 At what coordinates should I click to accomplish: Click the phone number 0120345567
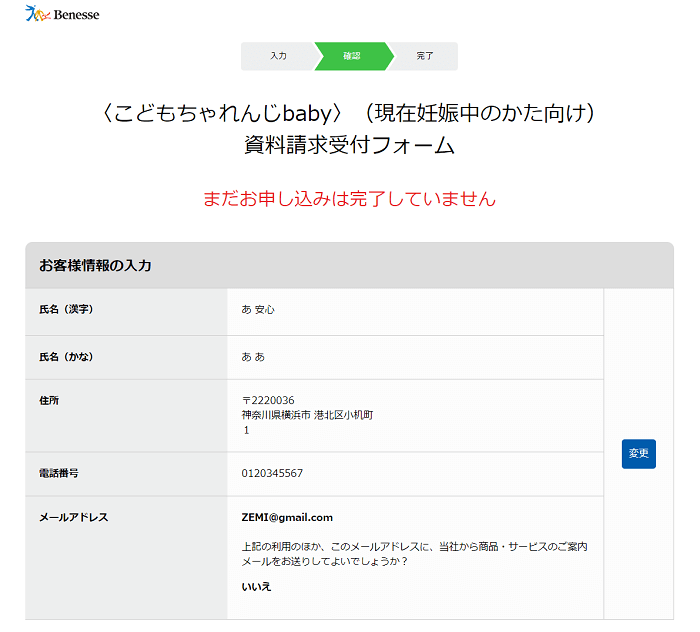coord(272,473)
